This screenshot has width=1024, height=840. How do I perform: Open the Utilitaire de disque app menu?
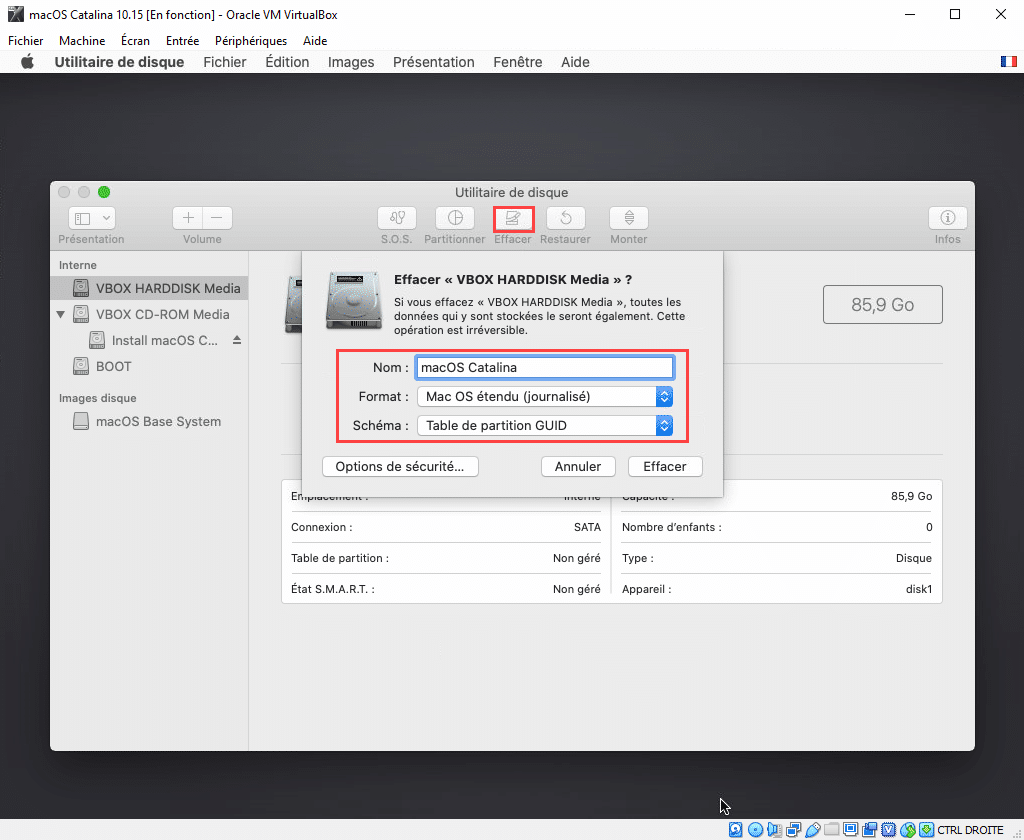(120, 62)
